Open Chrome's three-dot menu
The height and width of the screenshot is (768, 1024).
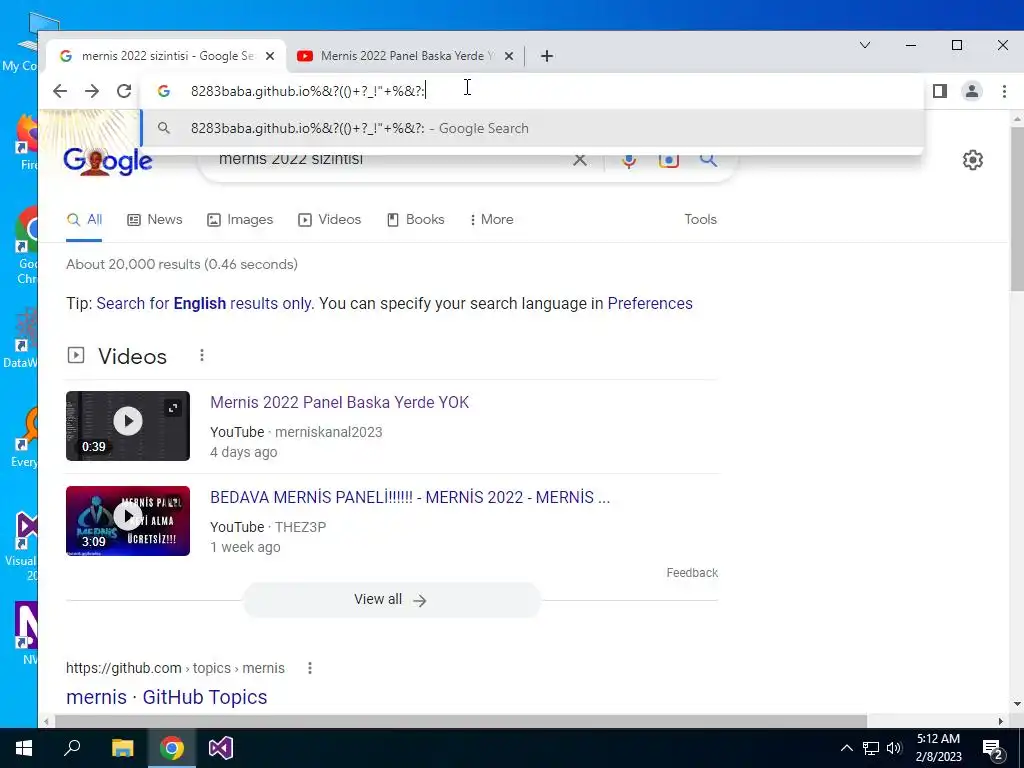tap(1004, 91)
